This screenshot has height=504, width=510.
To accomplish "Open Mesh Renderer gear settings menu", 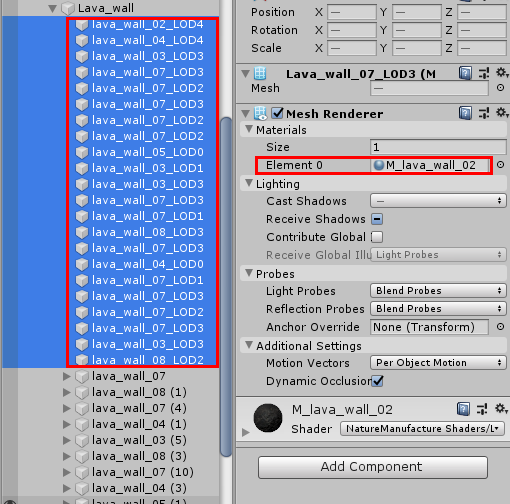I will [502, 113].
